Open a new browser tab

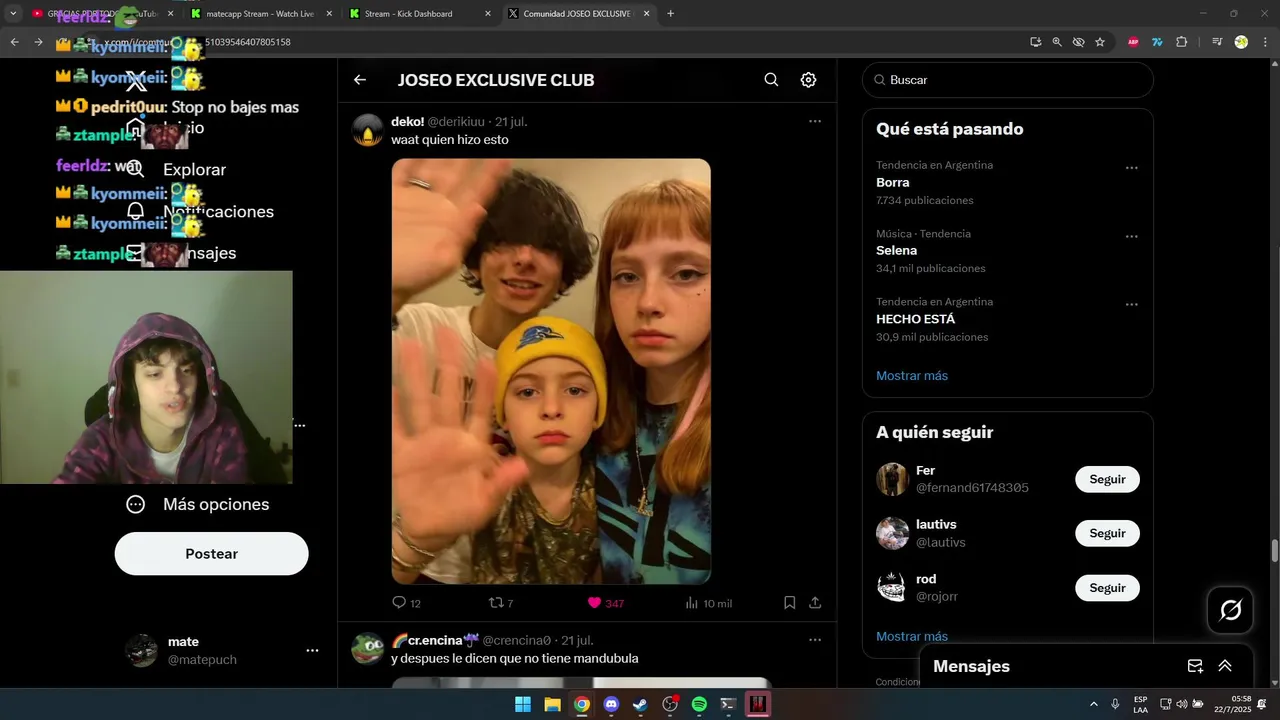[x=670, y=14]
